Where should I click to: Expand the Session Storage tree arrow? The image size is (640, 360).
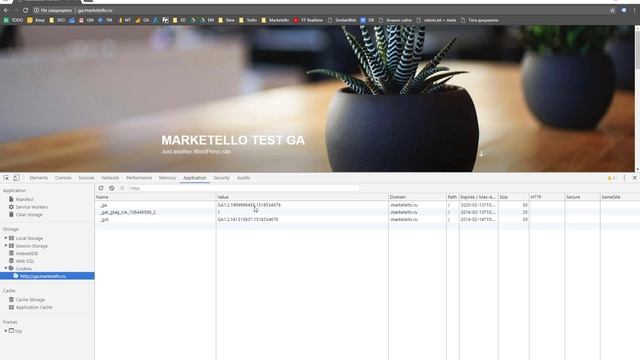pyautogui.click(x=6, y=246)
